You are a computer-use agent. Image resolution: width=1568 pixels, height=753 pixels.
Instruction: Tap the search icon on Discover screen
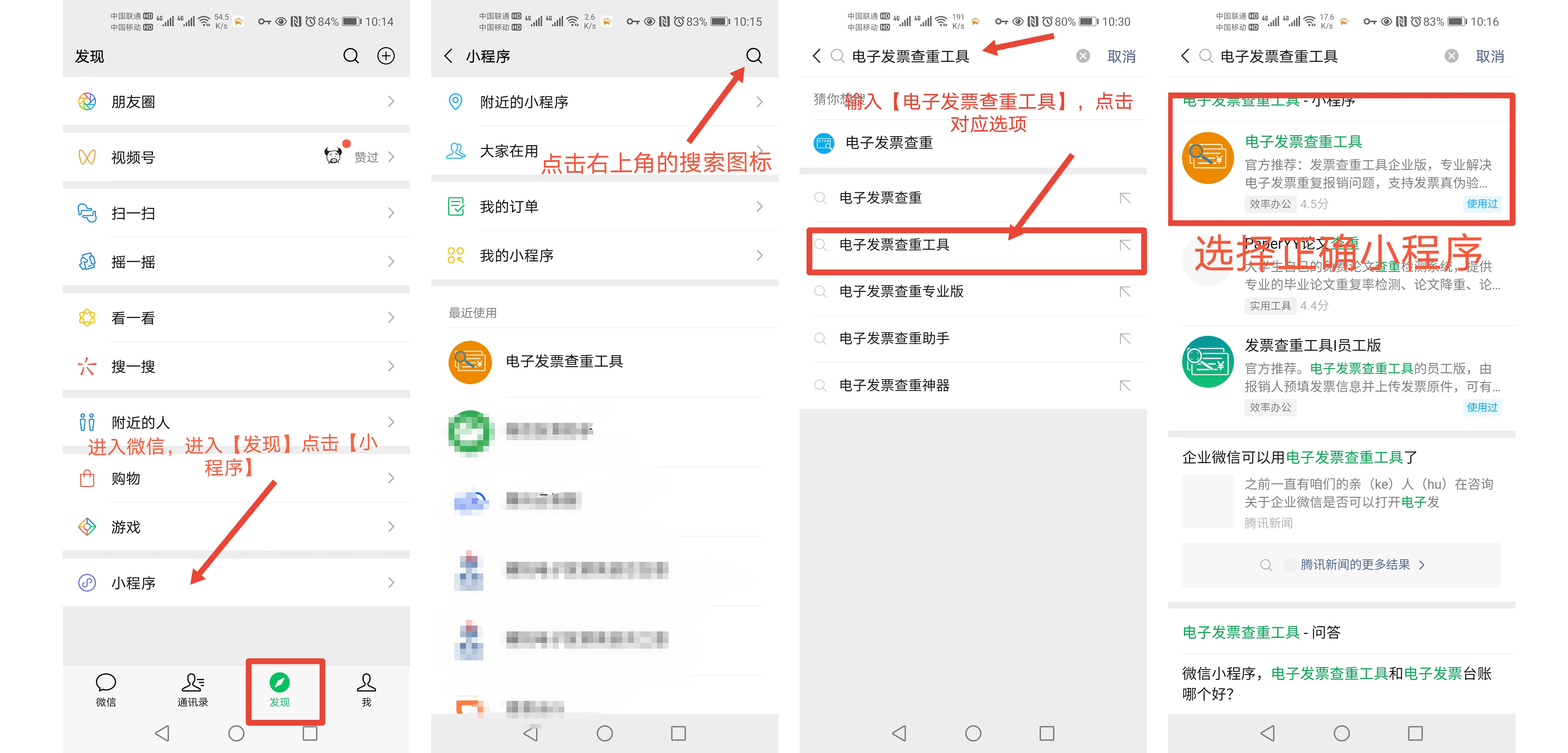350,56
